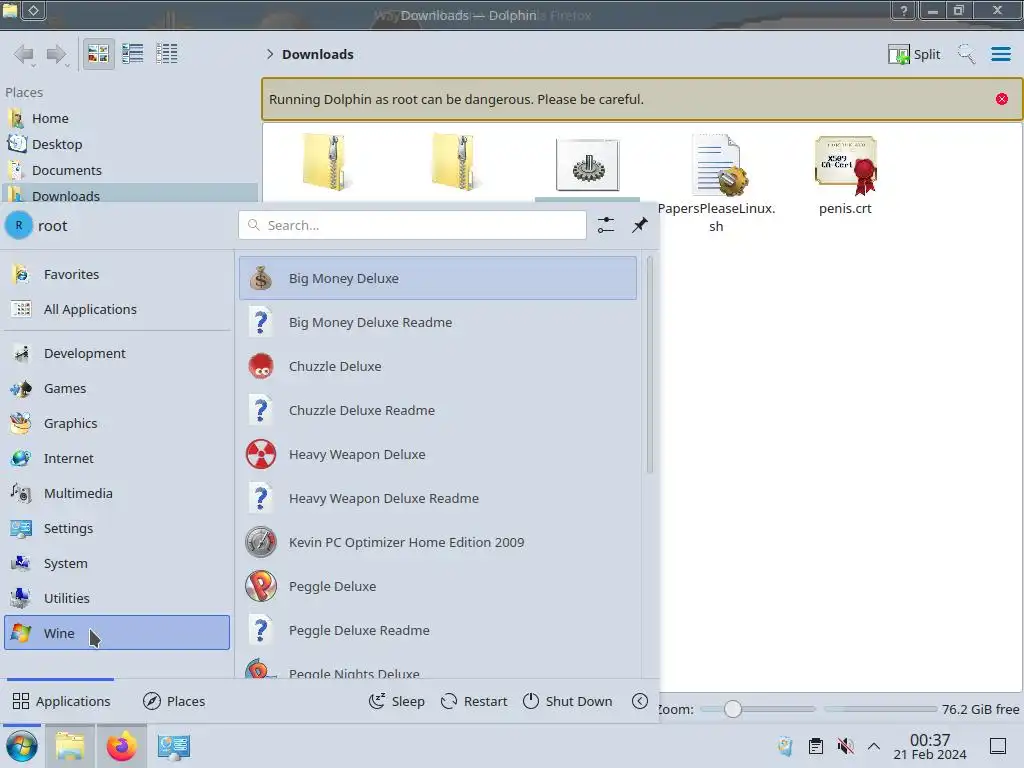Image resolution: width=1024 pixels, height=768 pixels.
Task: Open System Settings from the taskbar
Action: point(174,746)
